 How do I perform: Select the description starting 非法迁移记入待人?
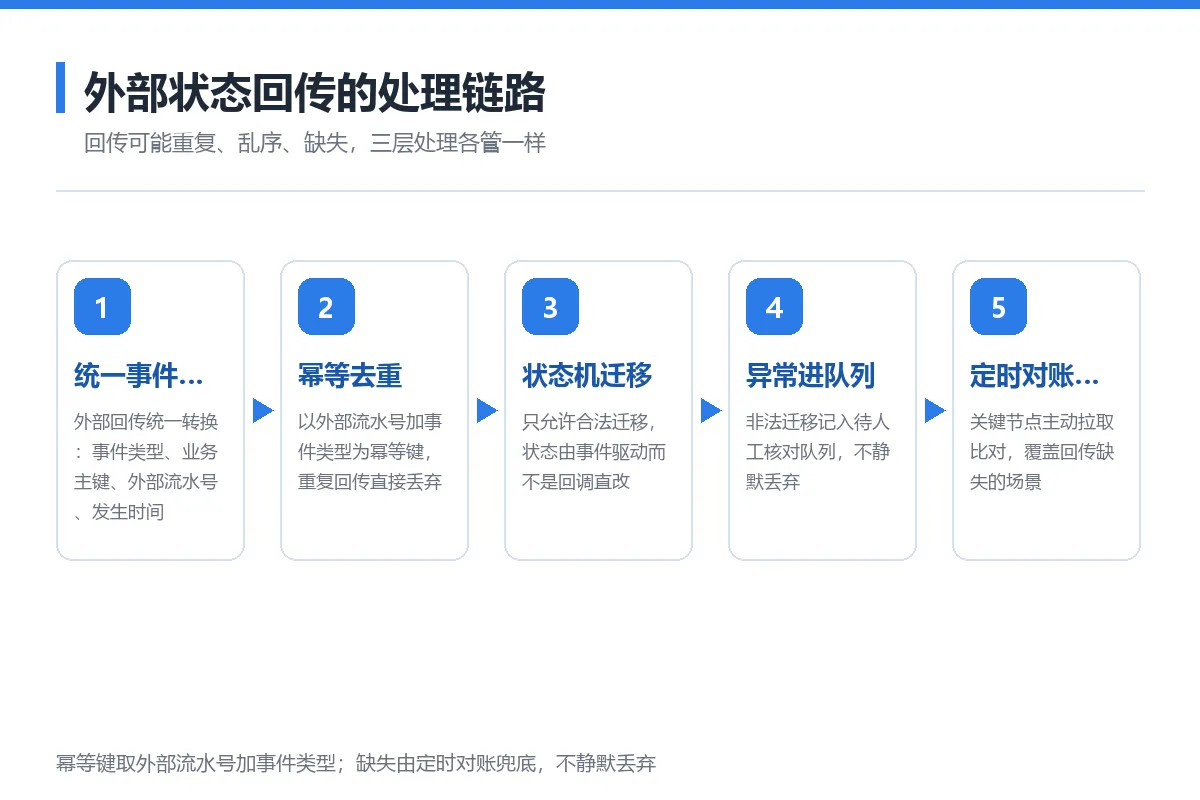pyautogui.click(x=818, y=452)
